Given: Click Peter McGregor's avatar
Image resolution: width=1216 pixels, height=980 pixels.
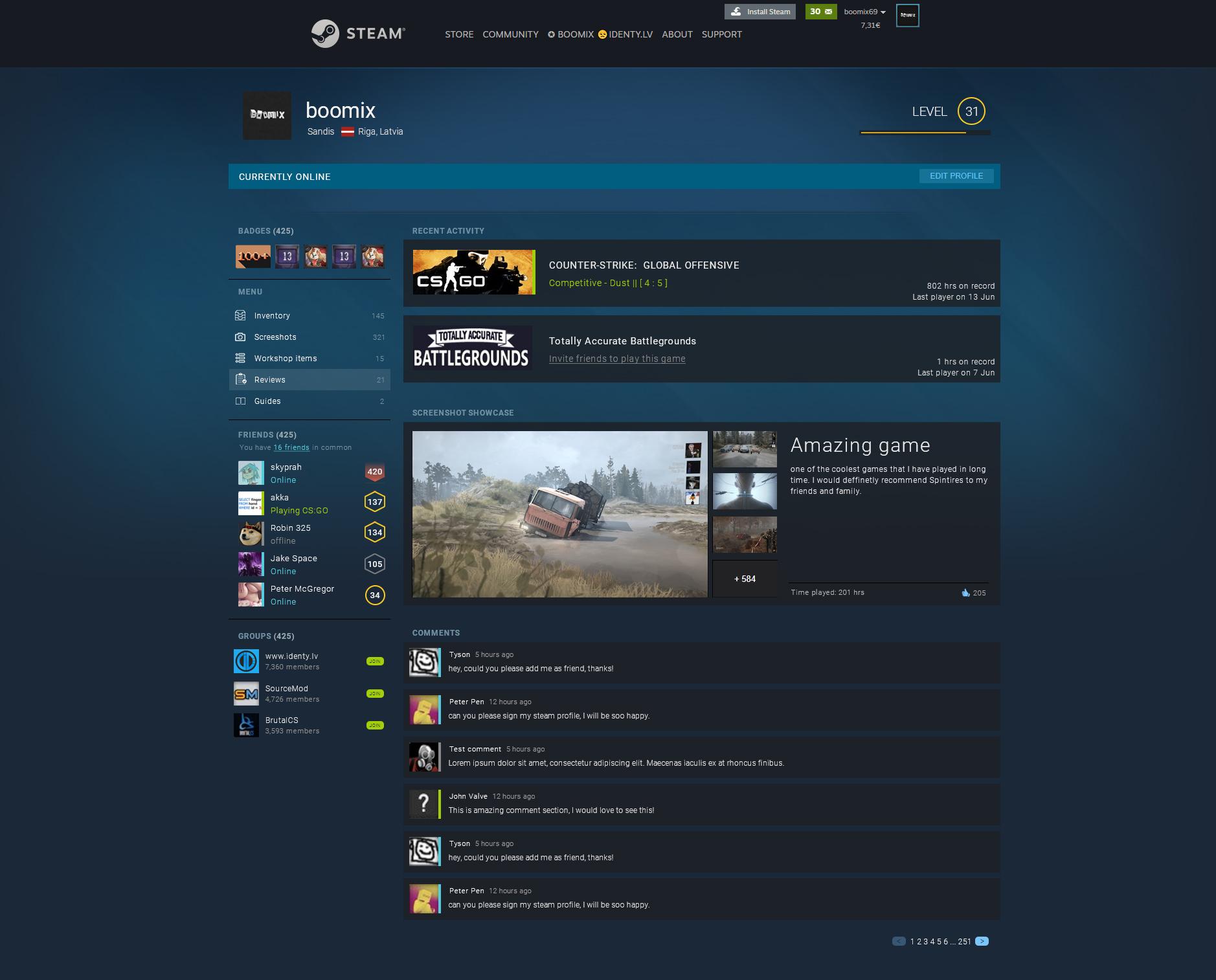Looking at the screenshot, I should 251,595.
